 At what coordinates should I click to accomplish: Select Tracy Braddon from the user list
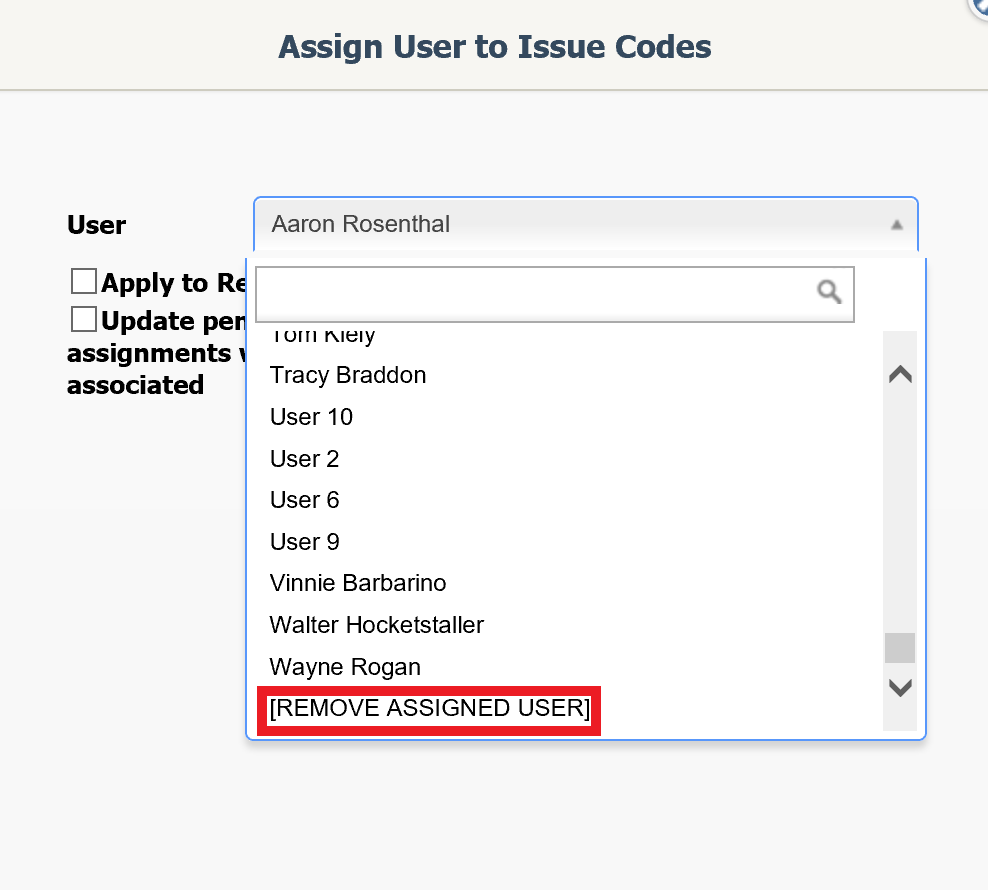coord(347,375)
